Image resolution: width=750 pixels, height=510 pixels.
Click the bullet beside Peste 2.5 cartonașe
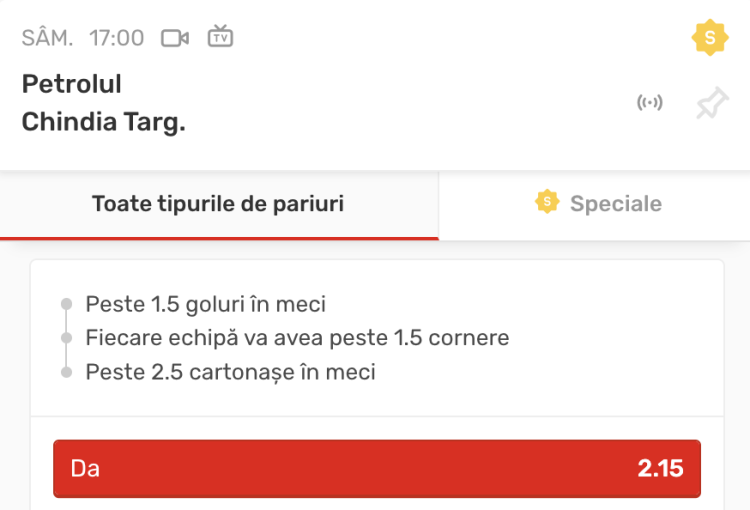[x=67, y=372]
